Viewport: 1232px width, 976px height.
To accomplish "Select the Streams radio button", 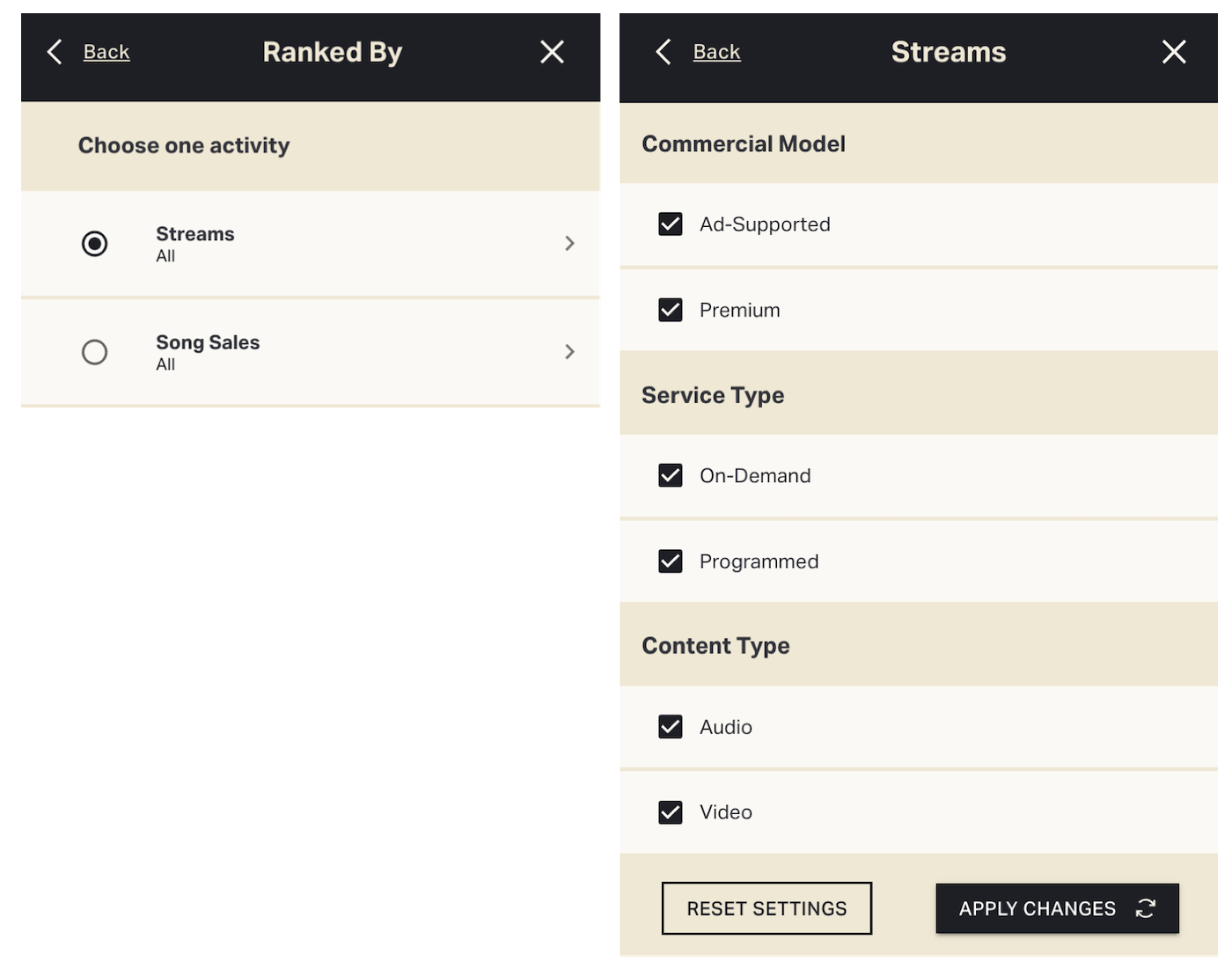I will pos(94,243).
